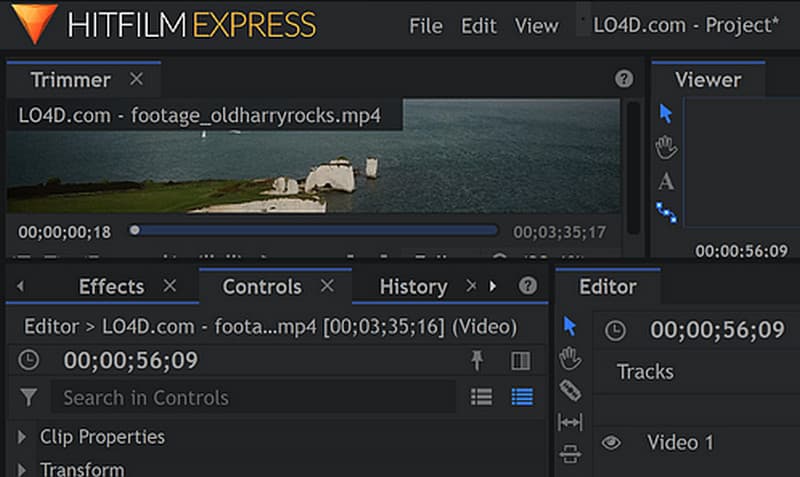
Task: Click the Viewer timecode 00:00:56:09
Action: click(741, 251)
